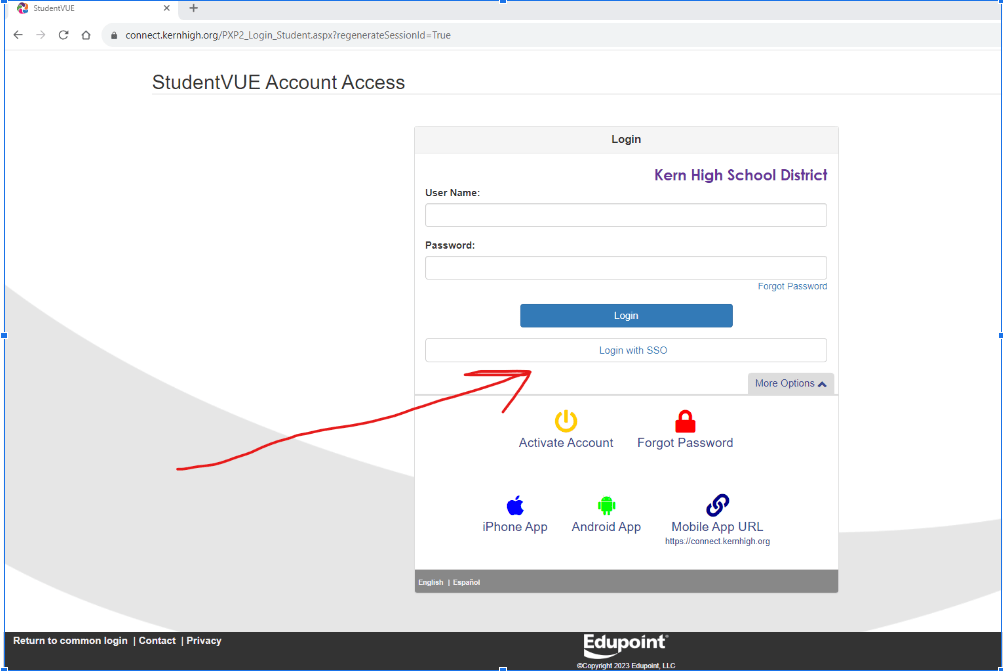This screenshot has height=671, width=1003.
Task: Switch language to Español
Action: pyautogui.click(x=466, y=582)
